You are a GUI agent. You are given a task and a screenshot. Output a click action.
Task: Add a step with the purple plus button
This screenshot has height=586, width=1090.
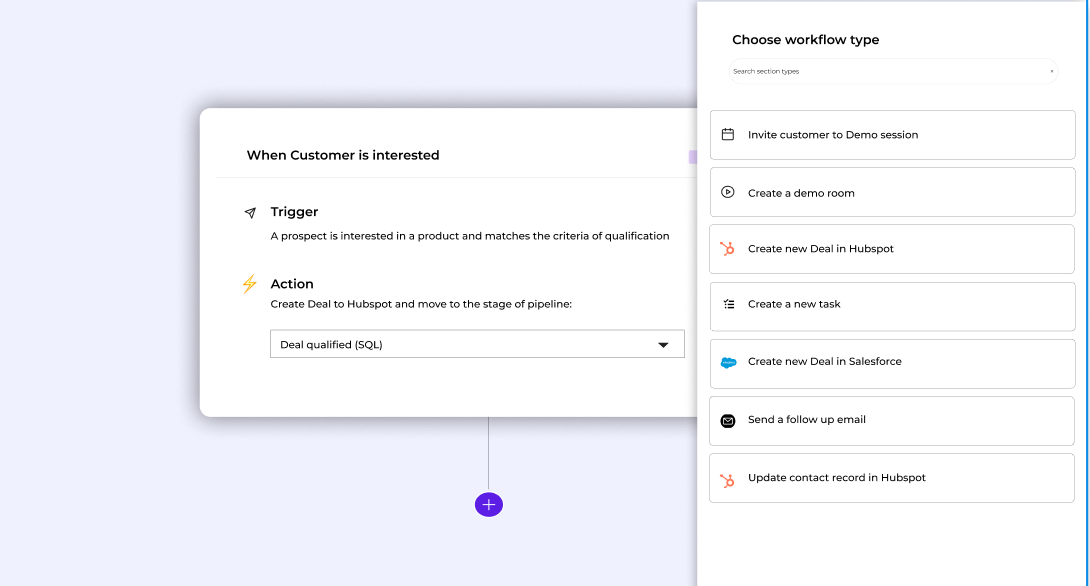coord(489,505)
